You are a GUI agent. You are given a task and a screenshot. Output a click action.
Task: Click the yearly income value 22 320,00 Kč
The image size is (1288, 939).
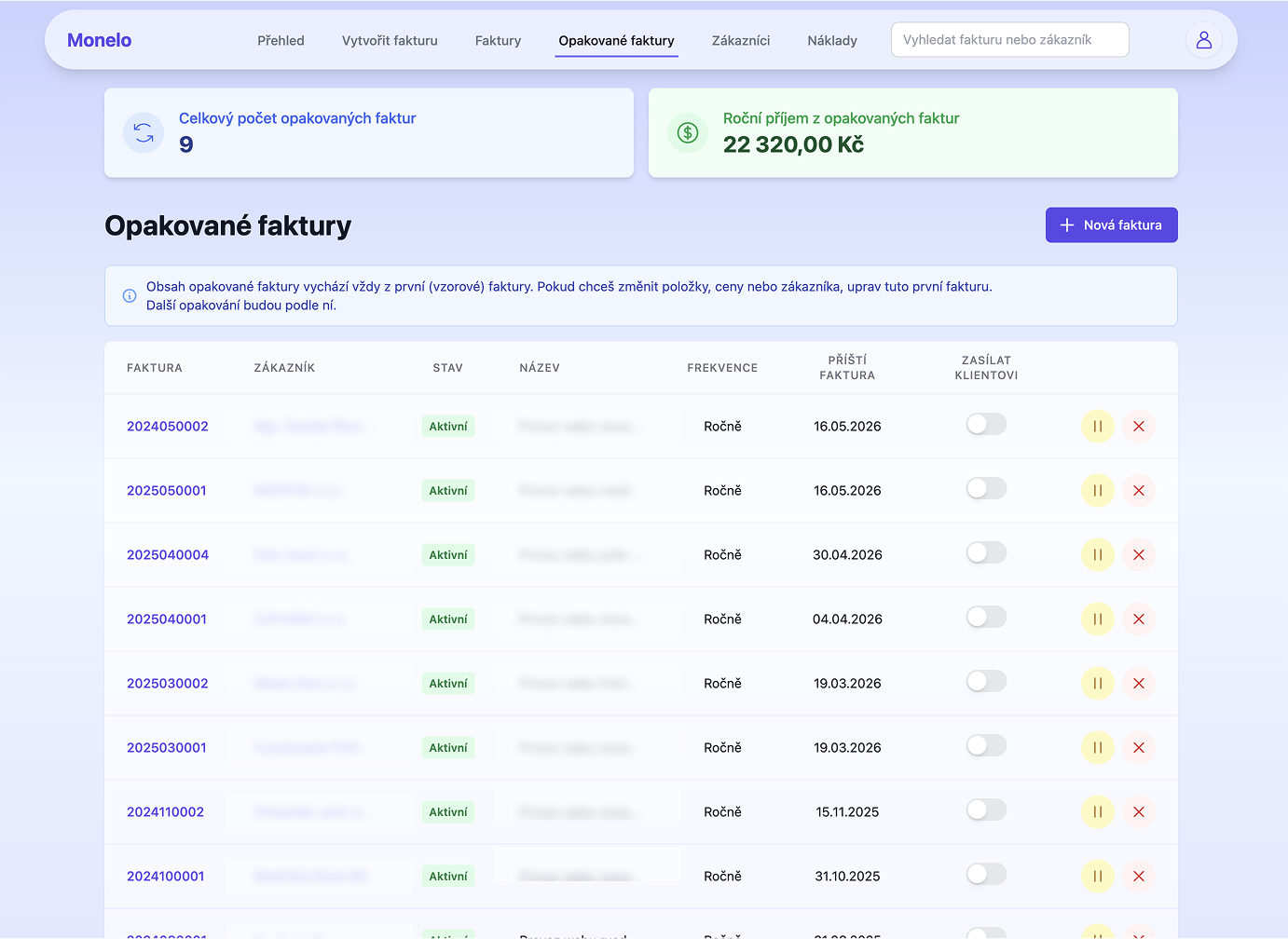click(x=793, y=144)
